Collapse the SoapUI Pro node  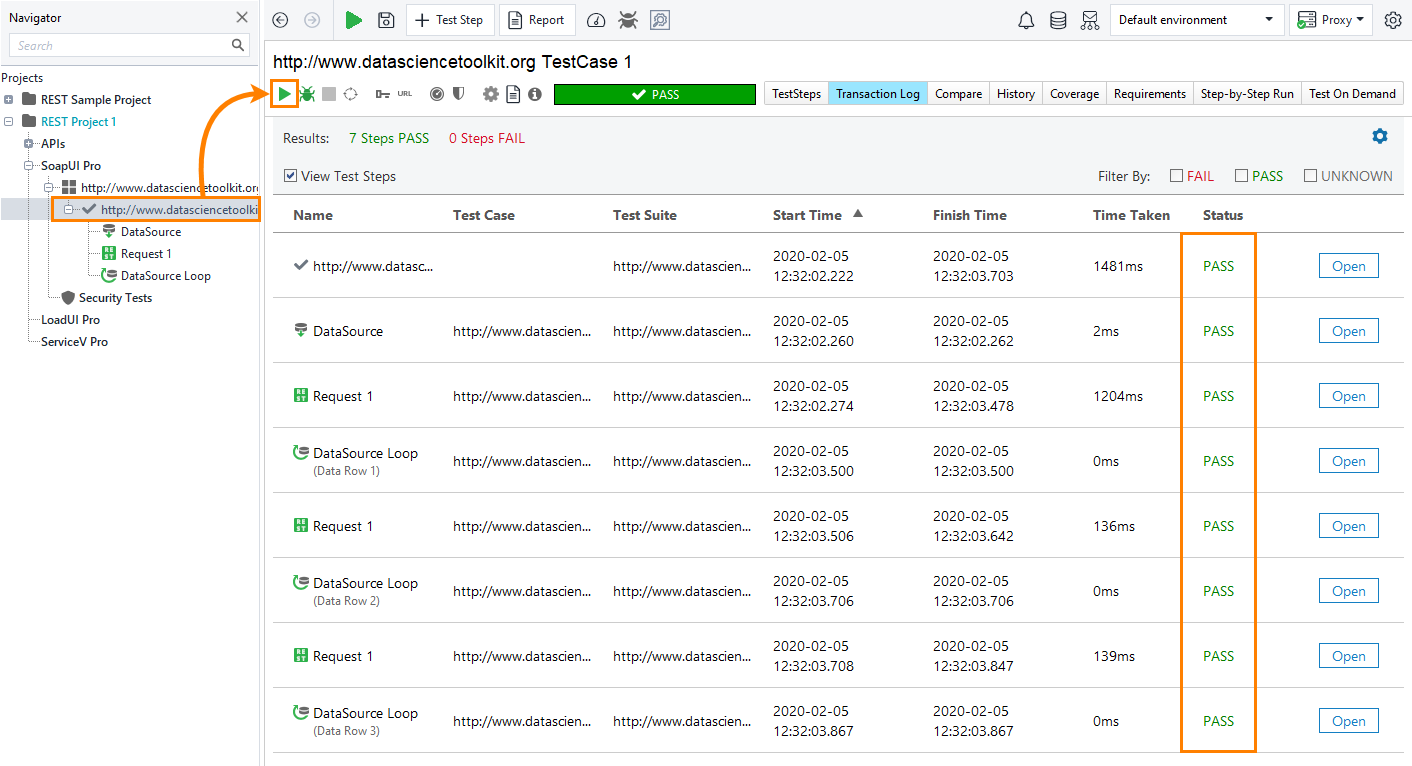[29, 166]
